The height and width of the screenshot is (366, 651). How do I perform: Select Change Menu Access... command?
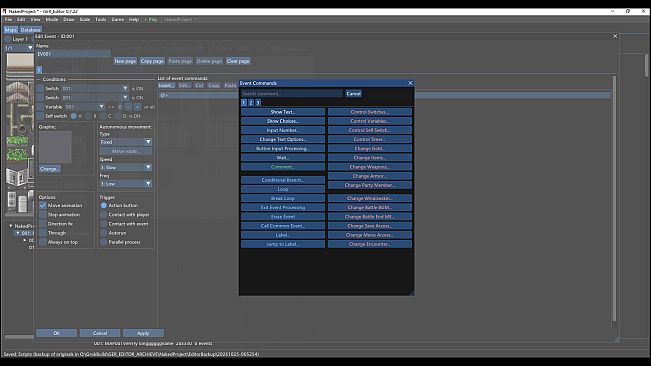pos(370,235)
